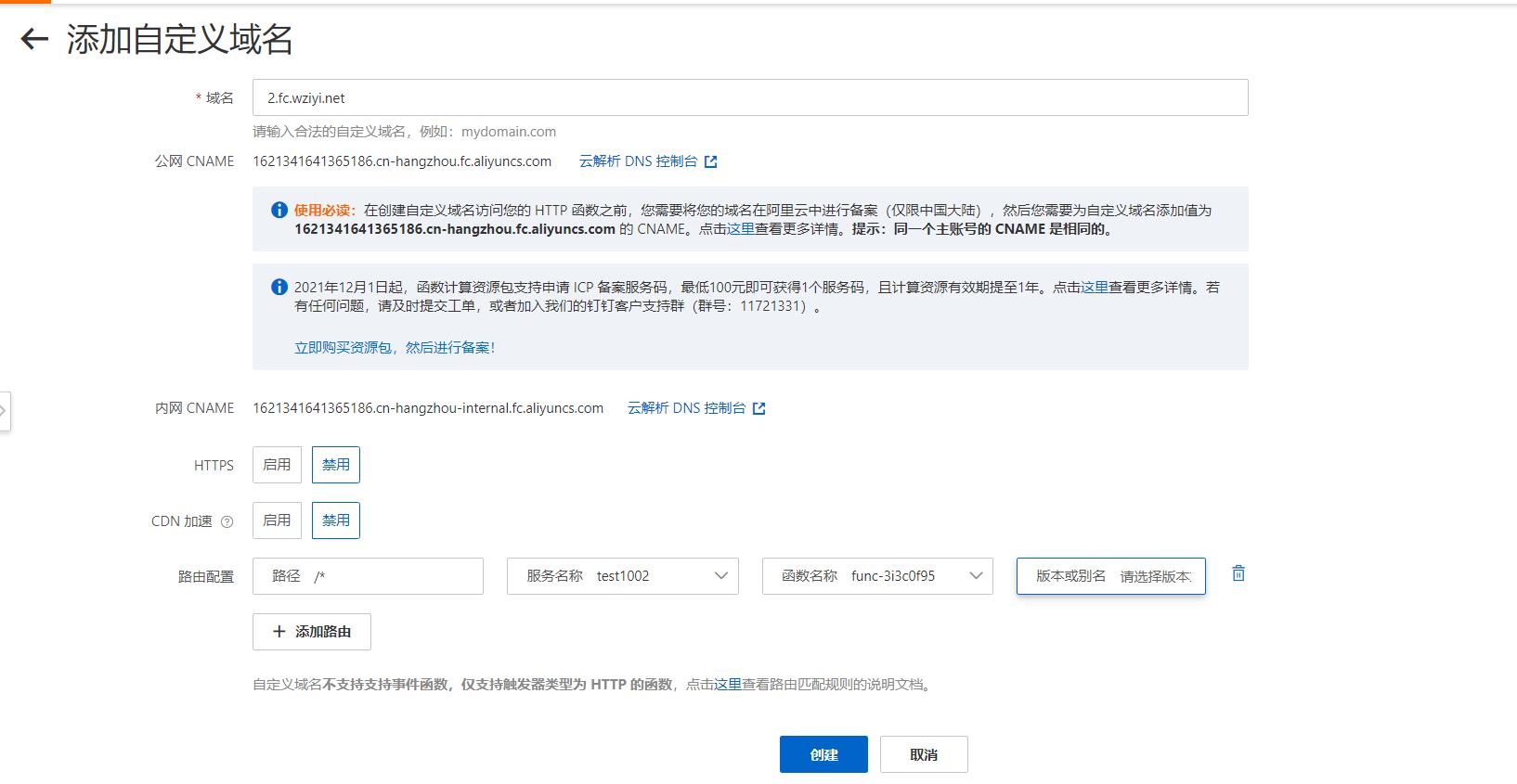Open public CNAME DNS console external-link icon
The width and height of the screenshot is (1517, 784).
pos(711,161)
